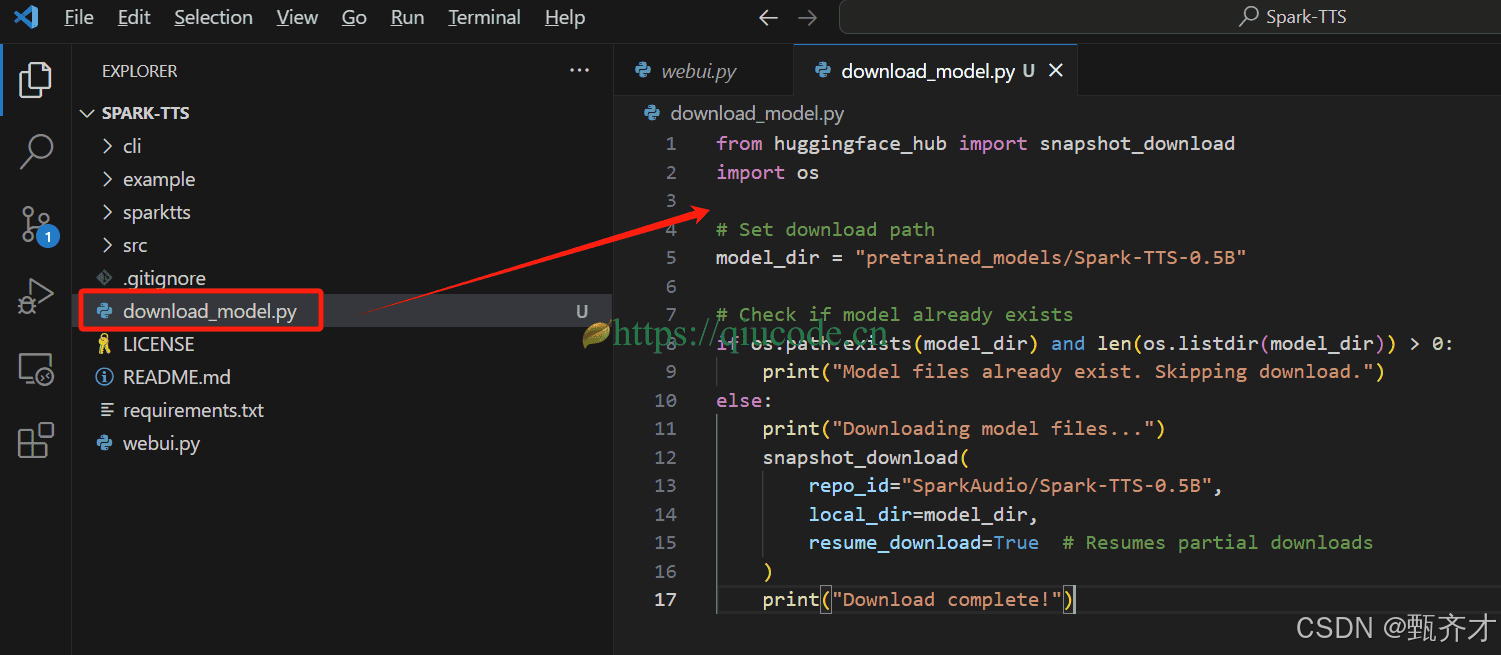
Task: Open Explorer's more actions ellipsis
Action: pyautogui.click(x=579, y=70)
